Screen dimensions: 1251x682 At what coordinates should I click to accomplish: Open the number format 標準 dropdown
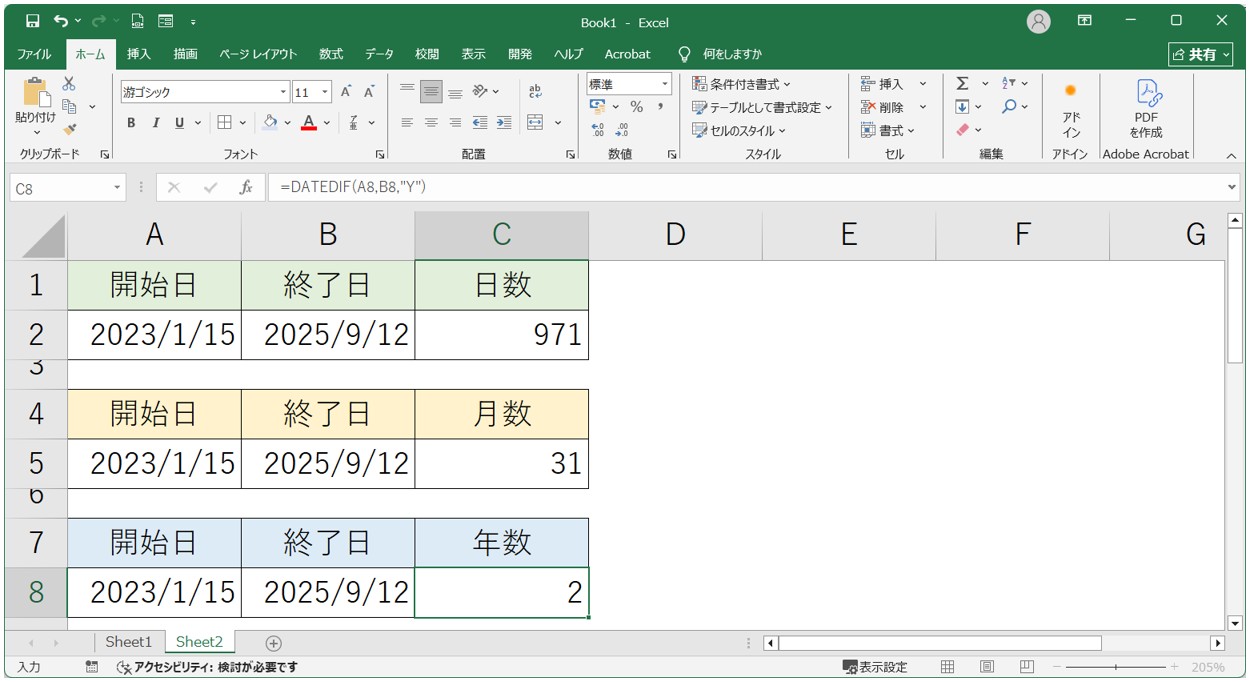point(663,85)
